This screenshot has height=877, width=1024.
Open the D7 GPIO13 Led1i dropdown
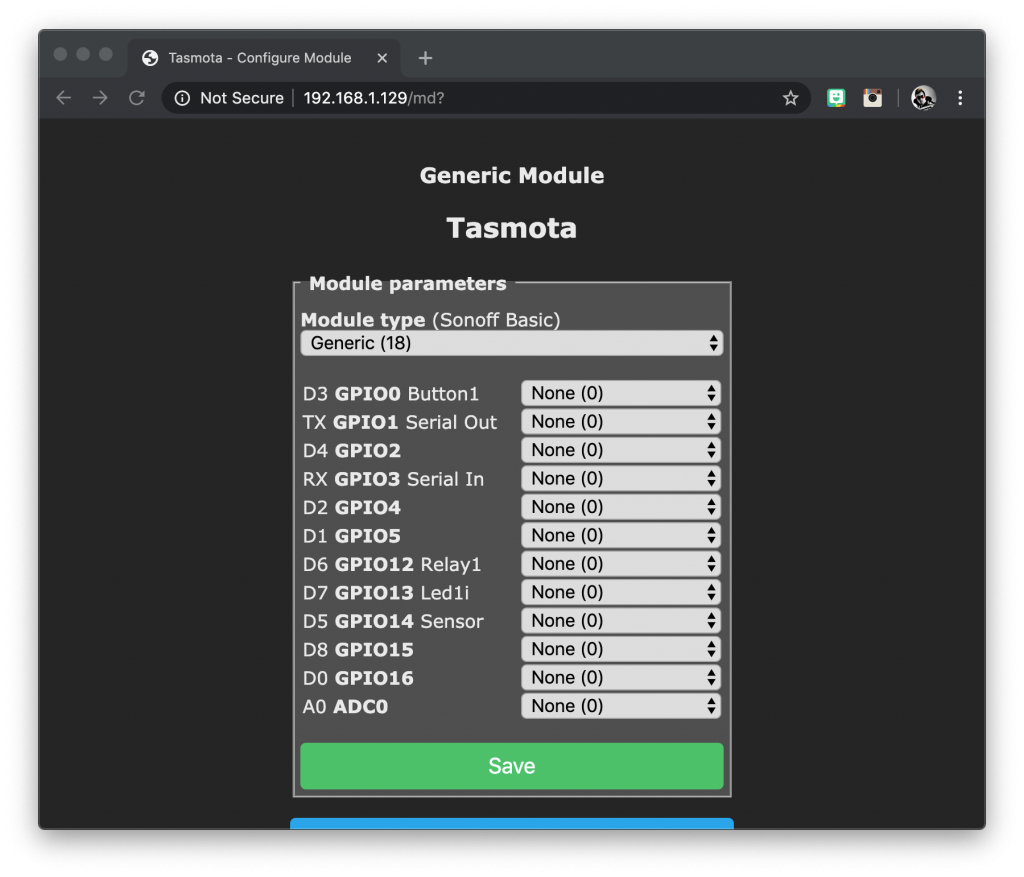click(x=621, y=592)
